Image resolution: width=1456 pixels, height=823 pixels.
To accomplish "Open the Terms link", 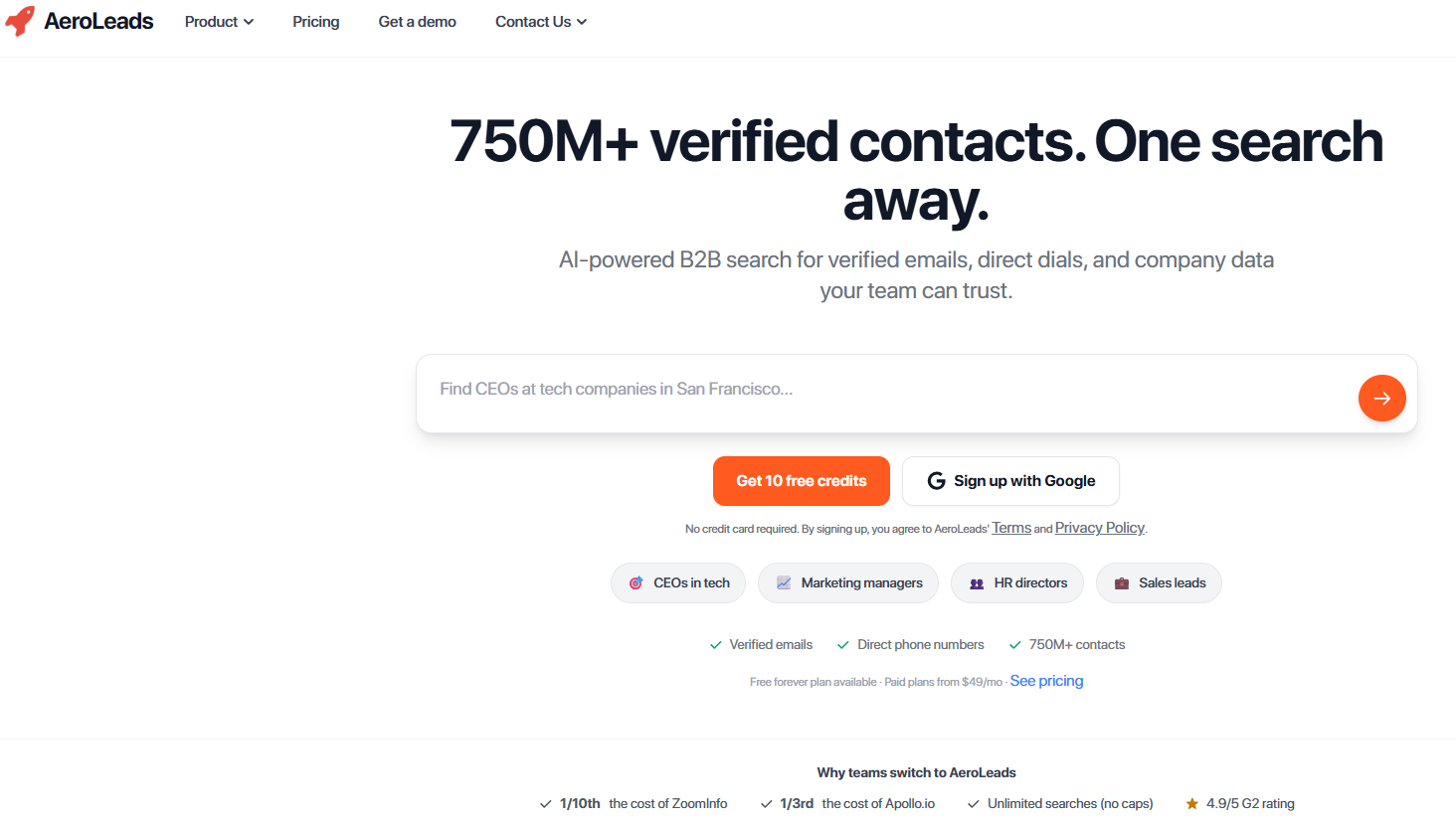I will (1011, 528).
